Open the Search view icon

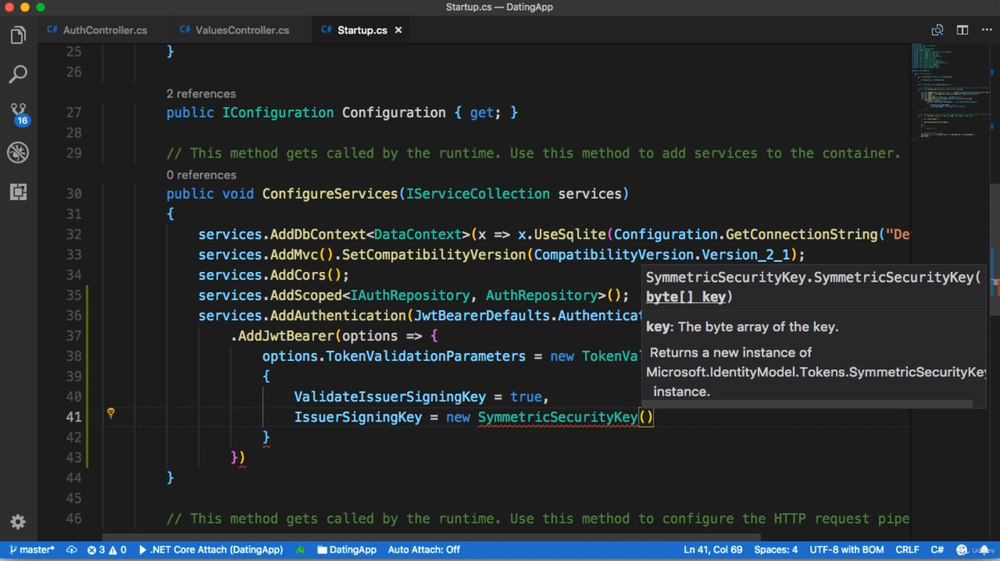click(x=18, y=75)
